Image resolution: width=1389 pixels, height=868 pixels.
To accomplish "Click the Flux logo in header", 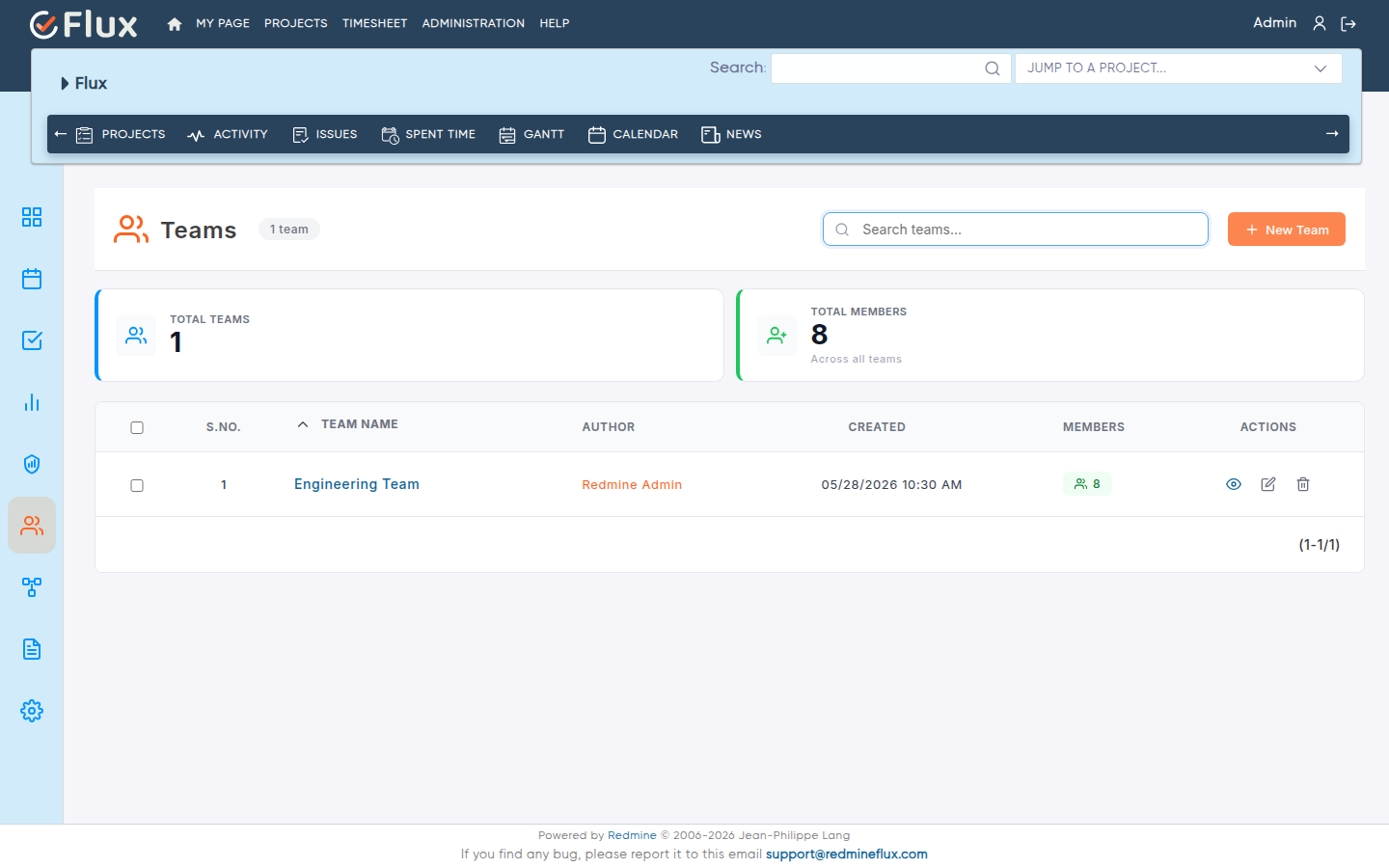I will click(84, 24).
